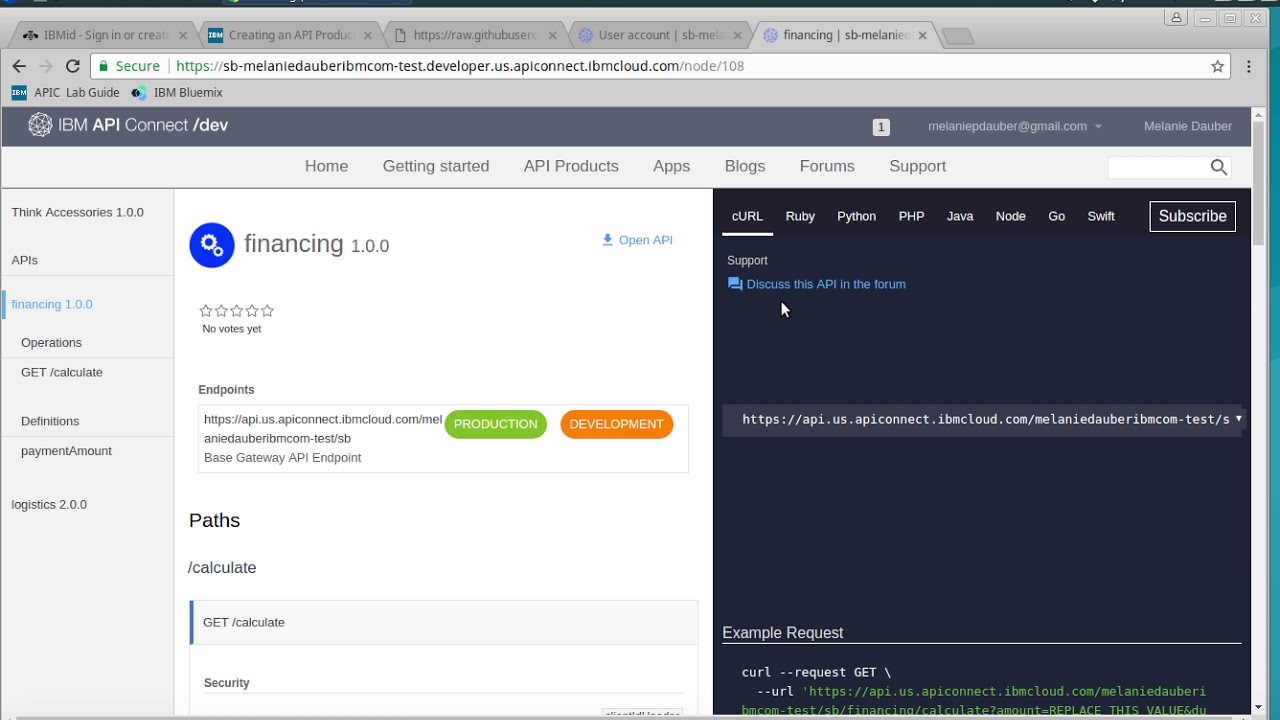
Task: Open API Products menu item
Action: 571,166
